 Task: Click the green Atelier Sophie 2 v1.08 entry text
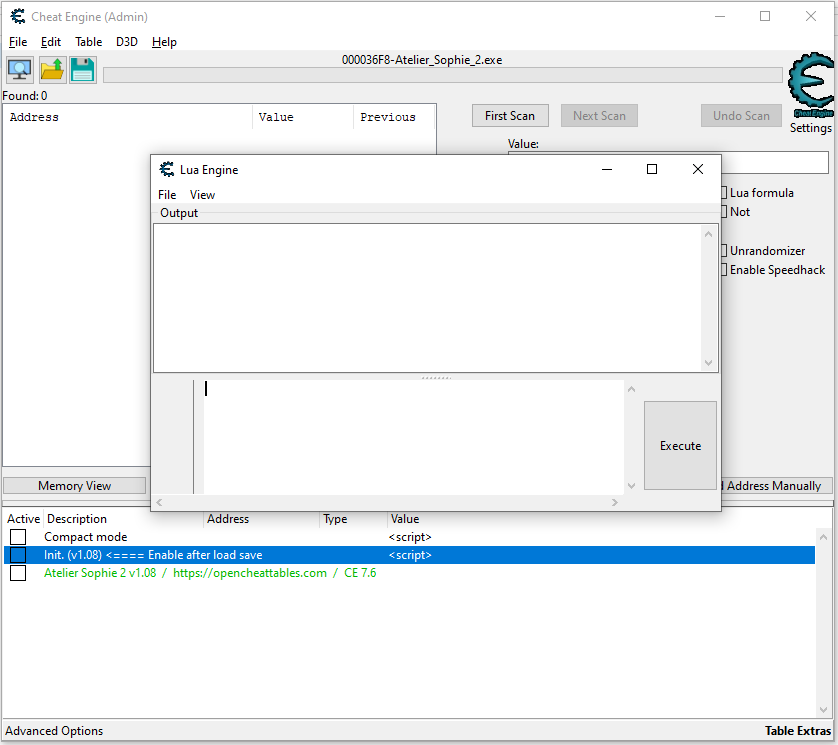pos(210,573)
